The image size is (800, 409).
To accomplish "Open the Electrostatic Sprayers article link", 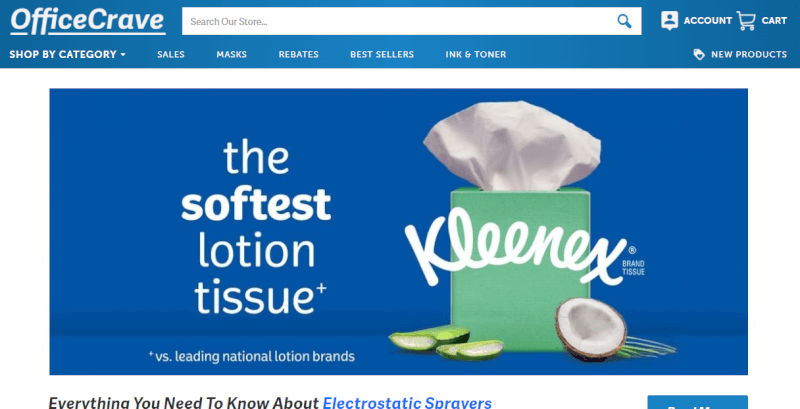I will pos(407,402).
